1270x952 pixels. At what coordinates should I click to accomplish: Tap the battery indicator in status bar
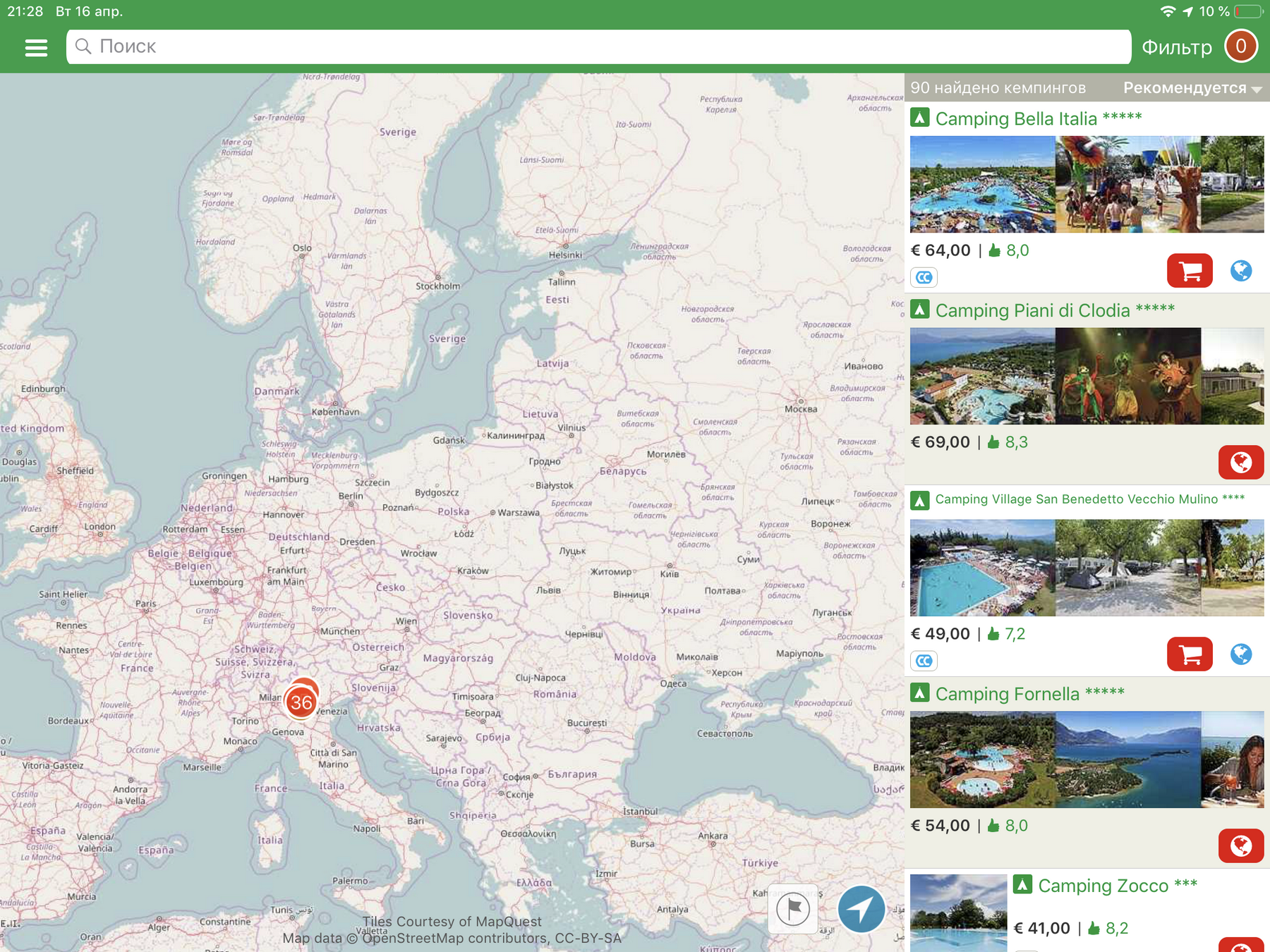click(1248, 11)
